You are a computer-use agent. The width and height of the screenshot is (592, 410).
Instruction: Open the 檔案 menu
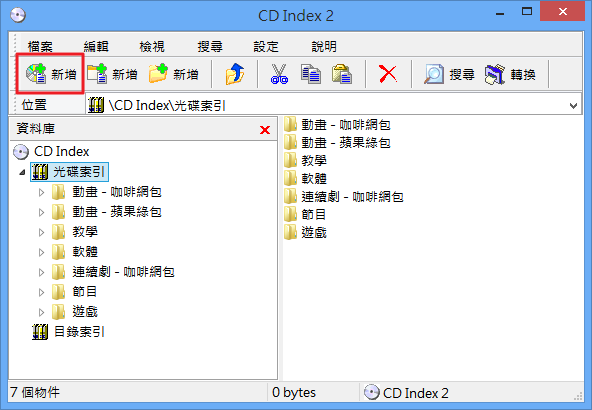tap(40, 47)
